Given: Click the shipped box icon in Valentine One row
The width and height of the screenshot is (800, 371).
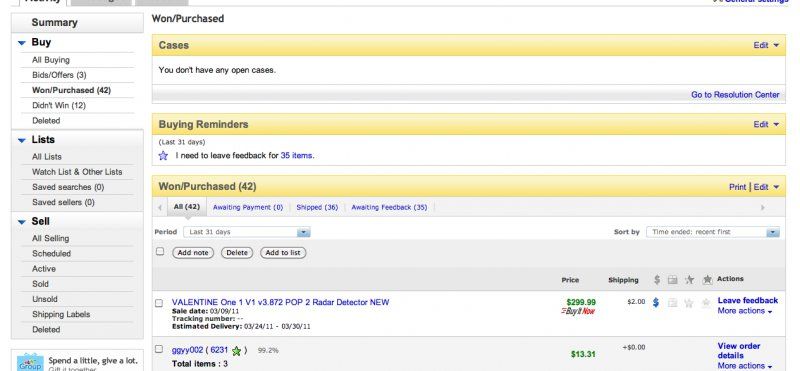Looking at the screenshot, I should point(672,303).
